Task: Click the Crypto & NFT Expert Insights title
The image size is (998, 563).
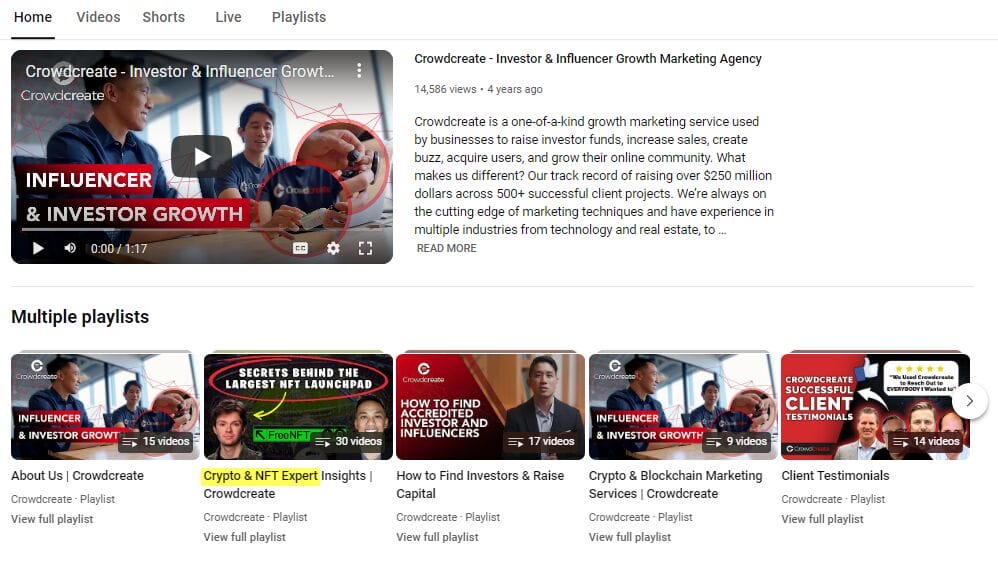Action: tap(288, 484)
